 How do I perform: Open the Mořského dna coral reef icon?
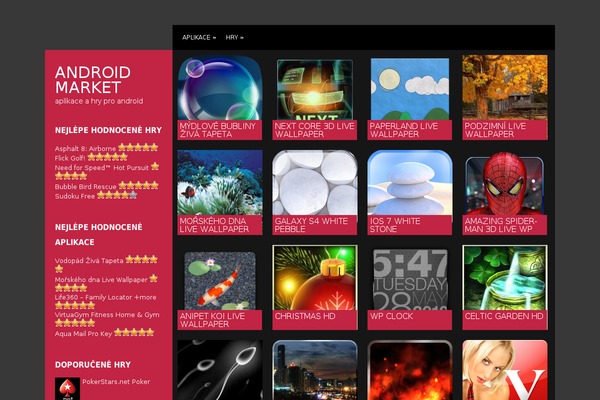(220, 182)
